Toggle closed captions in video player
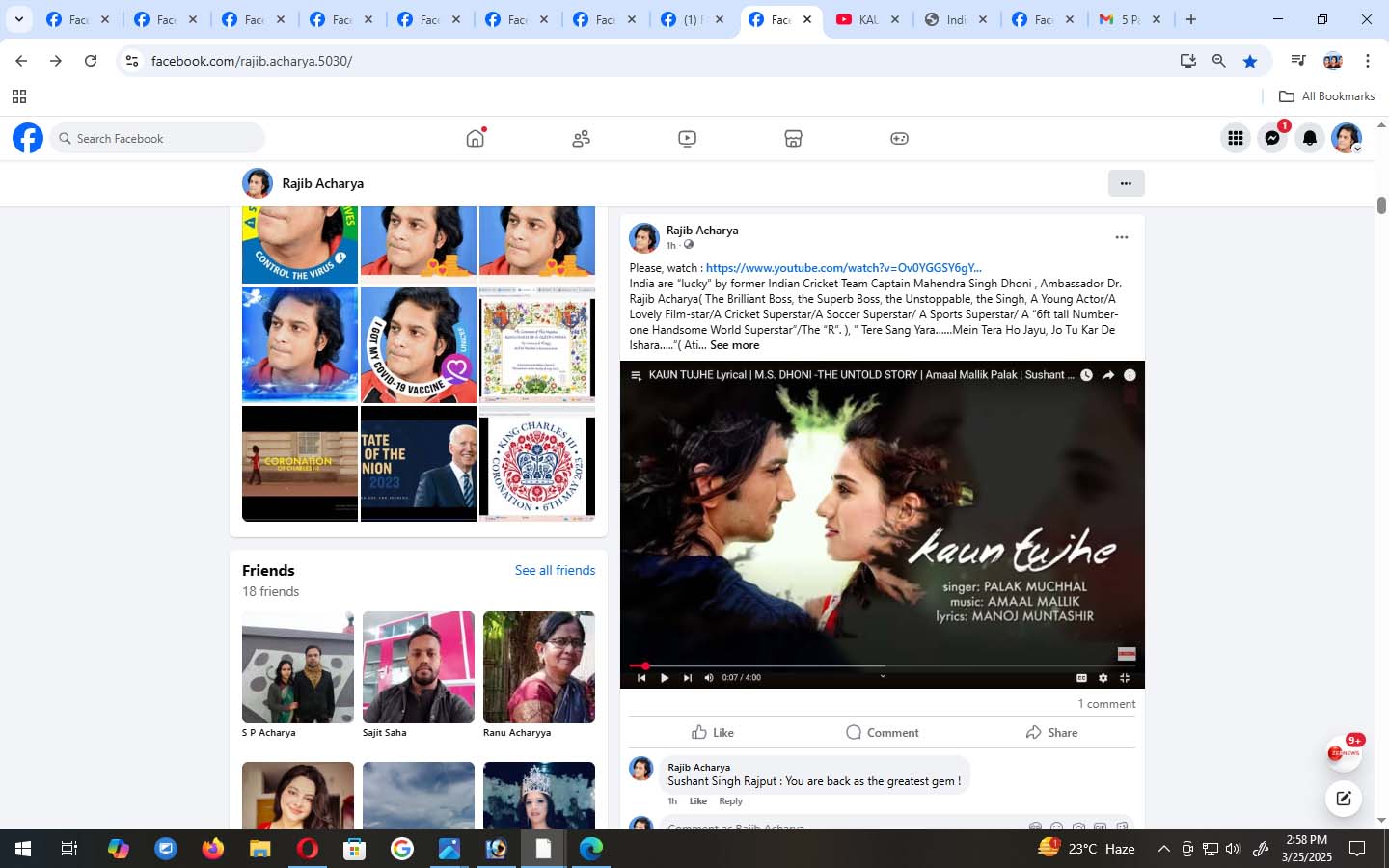Viewport: 1389px width, 868px height. tap(1081, 677)
